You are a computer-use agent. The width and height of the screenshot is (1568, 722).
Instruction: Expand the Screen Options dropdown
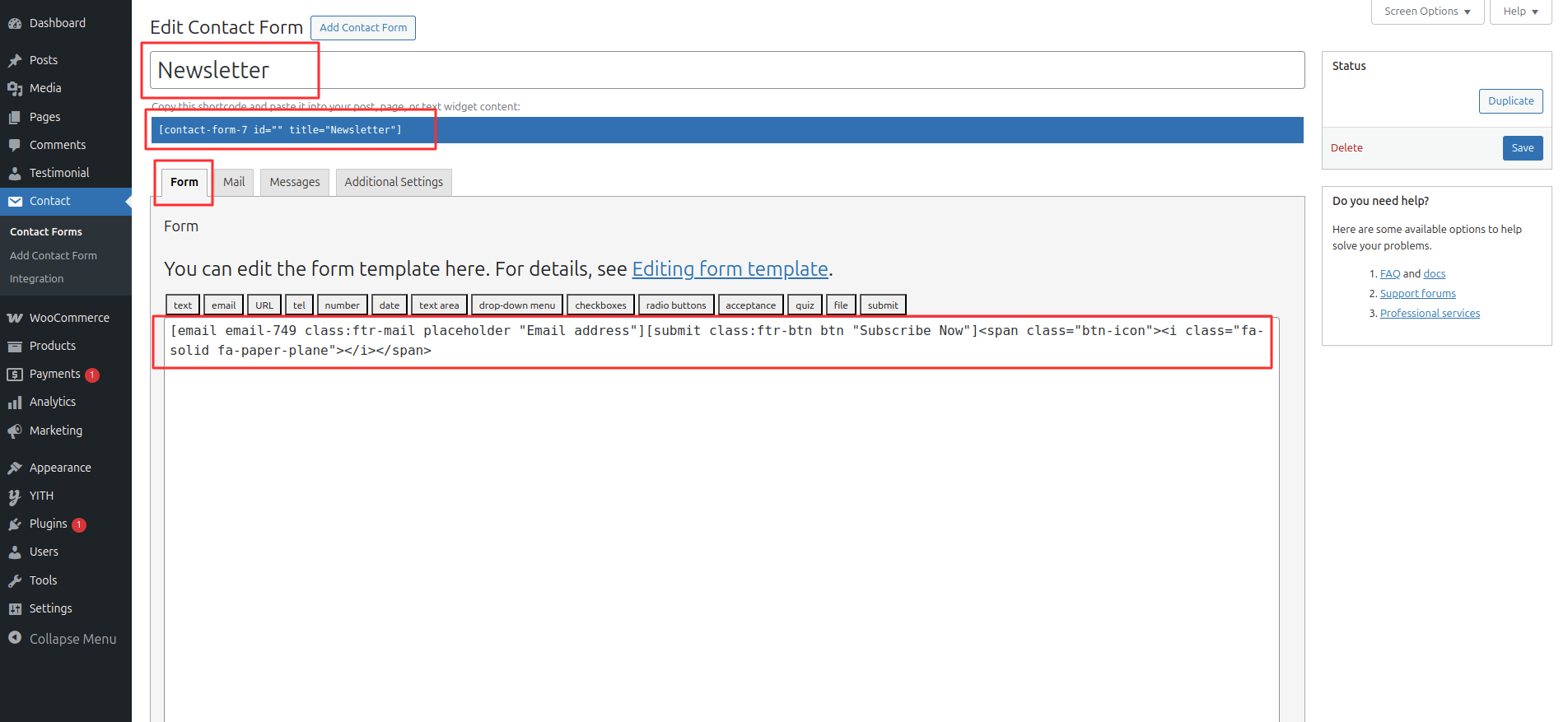pos(1426,12)
